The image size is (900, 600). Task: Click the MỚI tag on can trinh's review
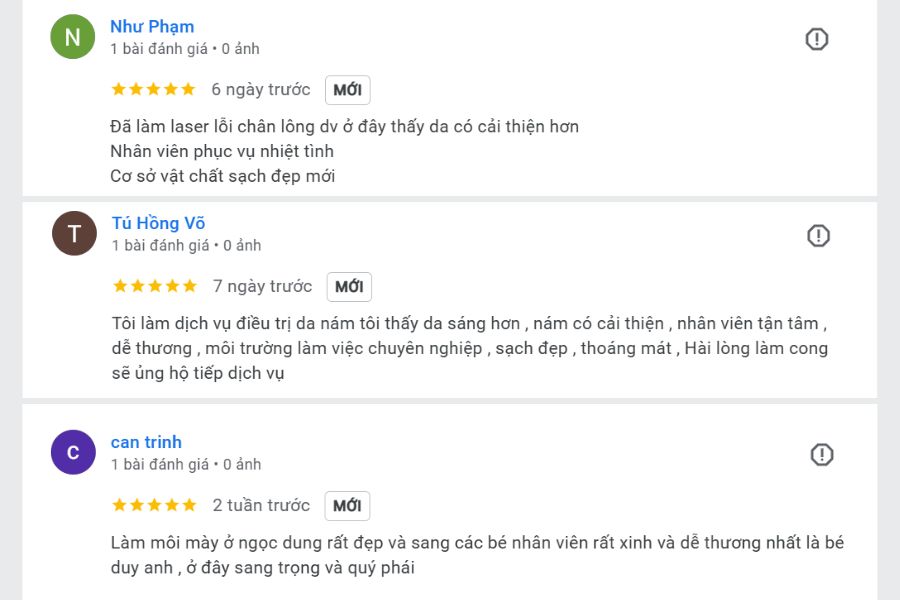coord(347,505)
